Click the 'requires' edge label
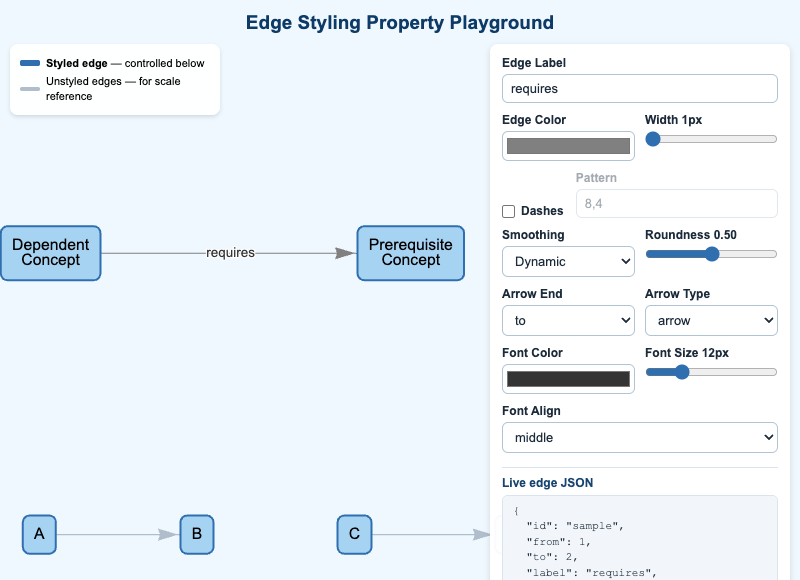This screenshot has width=800, height=580. click(x=230, y=253)
